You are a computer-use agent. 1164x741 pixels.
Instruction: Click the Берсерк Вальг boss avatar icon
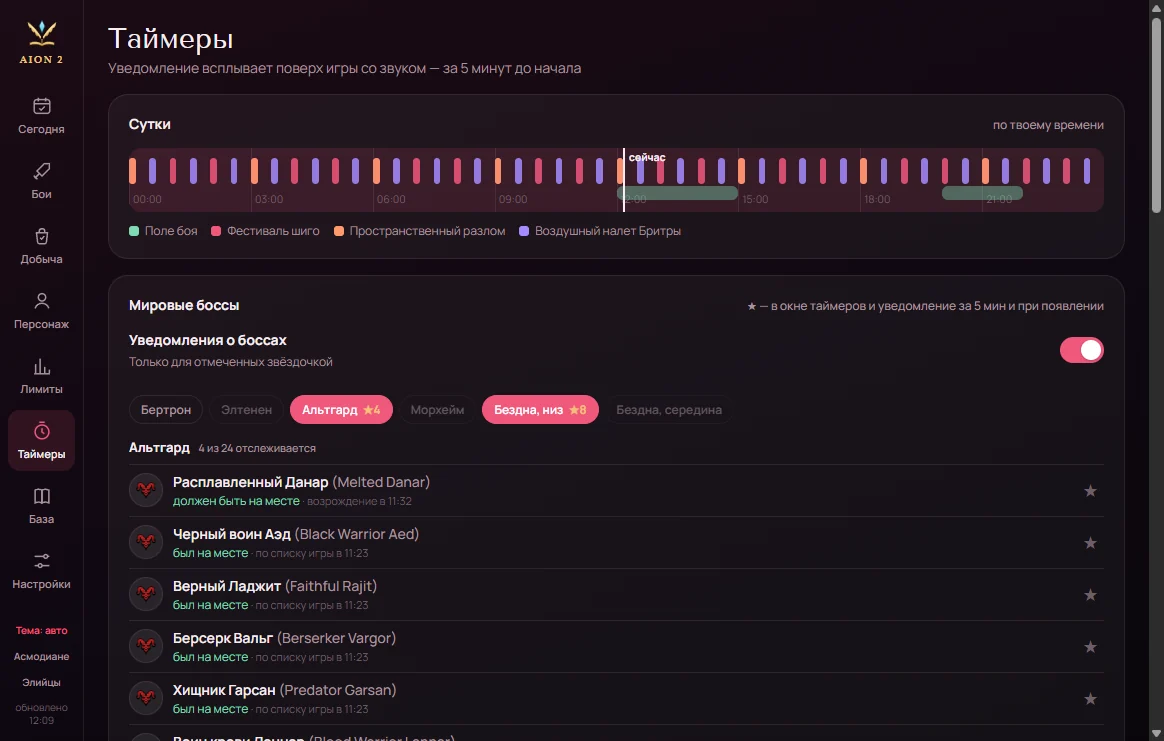[146, 646]
